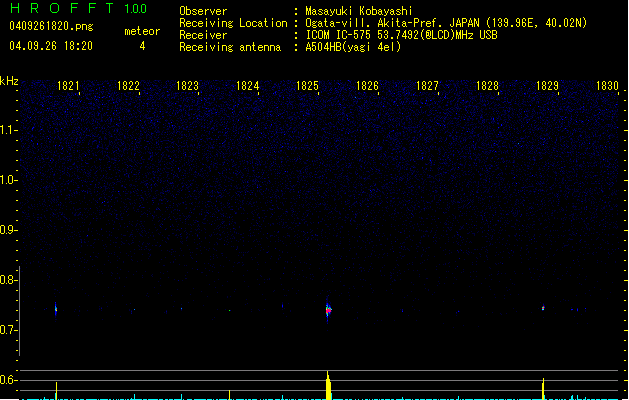
Task: Click the yellow peak under 1829
Action: pyautogui.click(x=543, y=388)
